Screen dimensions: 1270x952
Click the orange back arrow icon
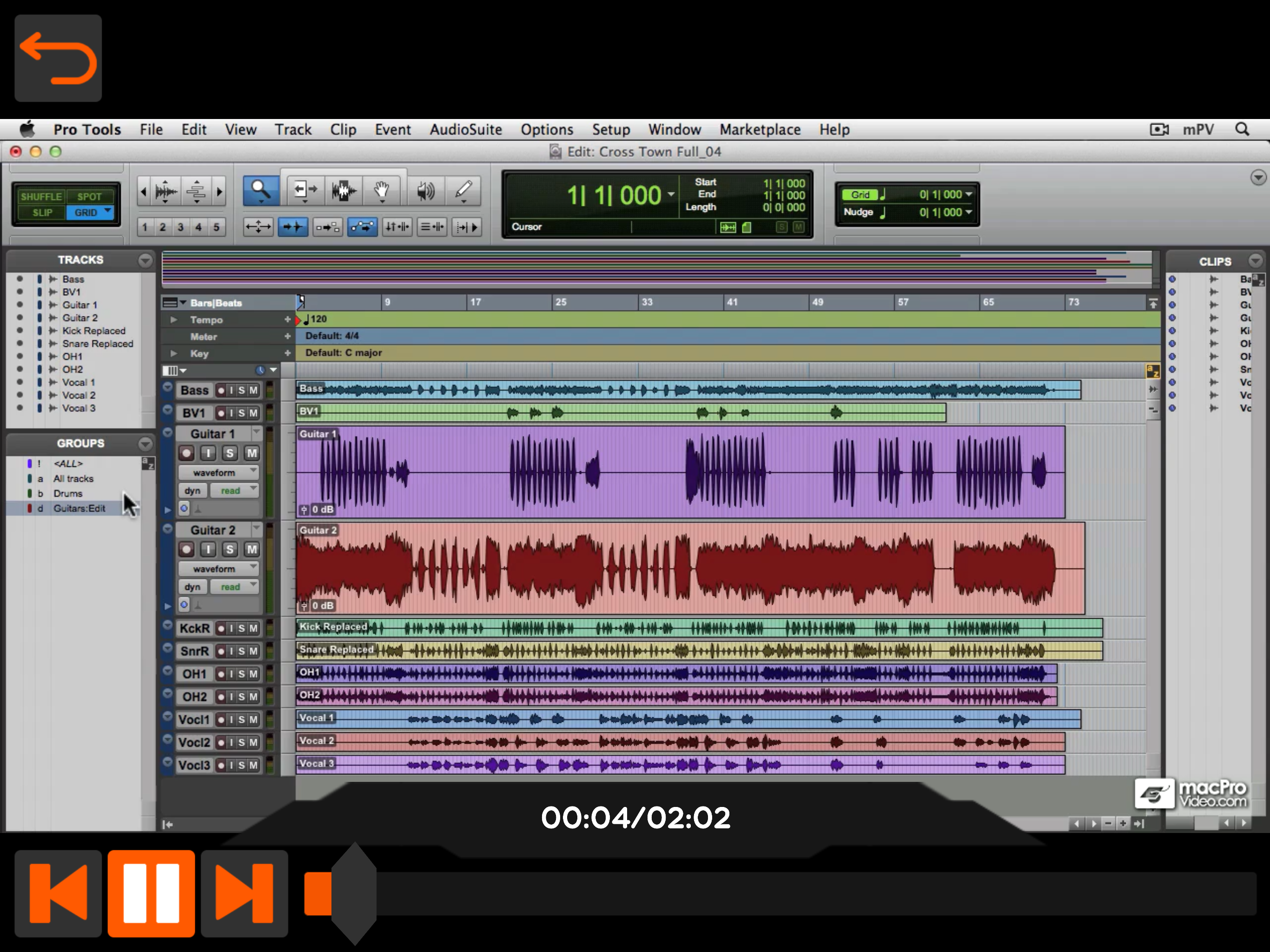click(58, 58)
